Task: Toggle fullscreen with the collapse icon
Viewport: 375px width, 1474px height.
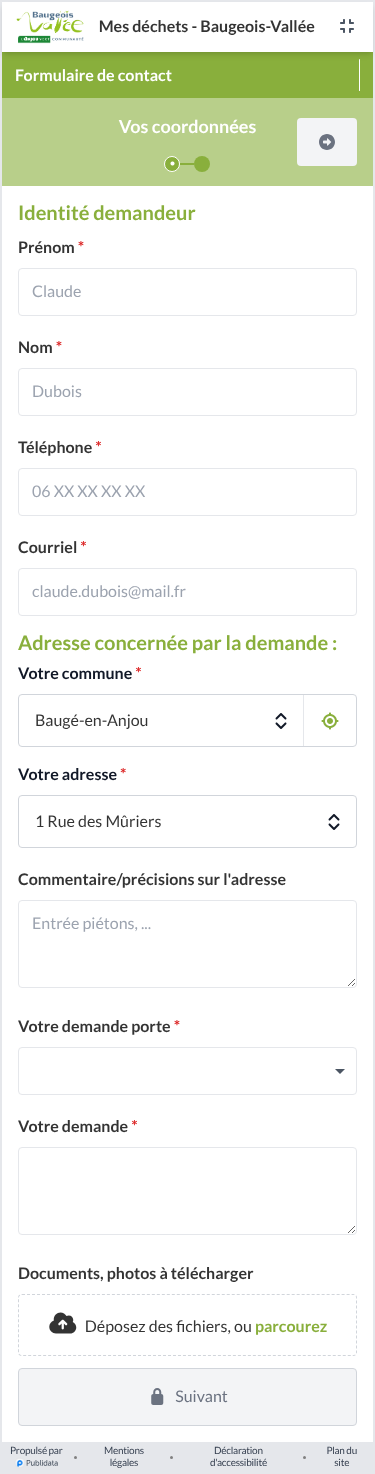Action: [x=347, y=27]
